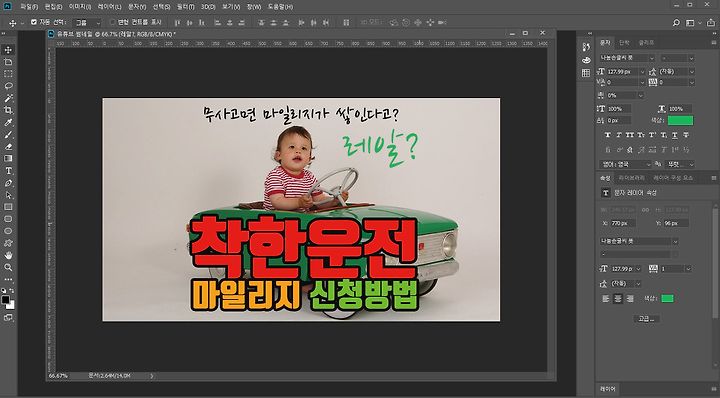Toggle the Underline T icon

tap(675, 135)
